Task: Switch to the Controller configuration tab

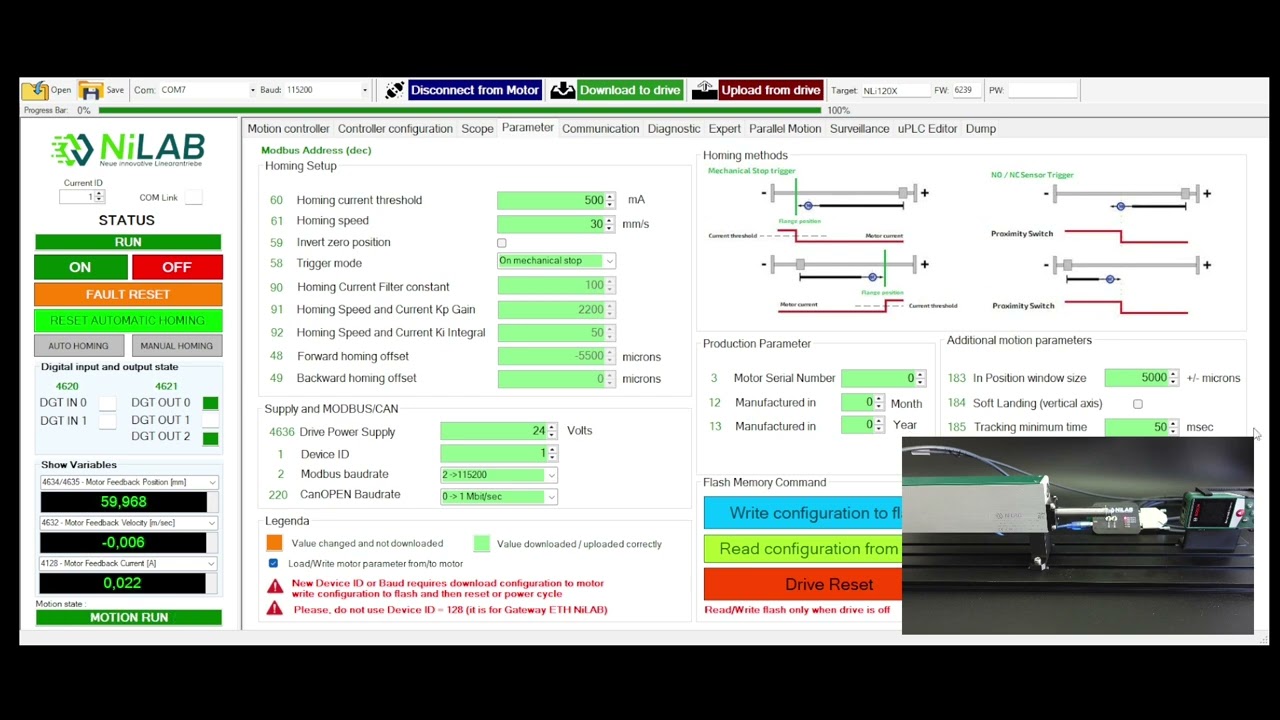Action: 395,129
